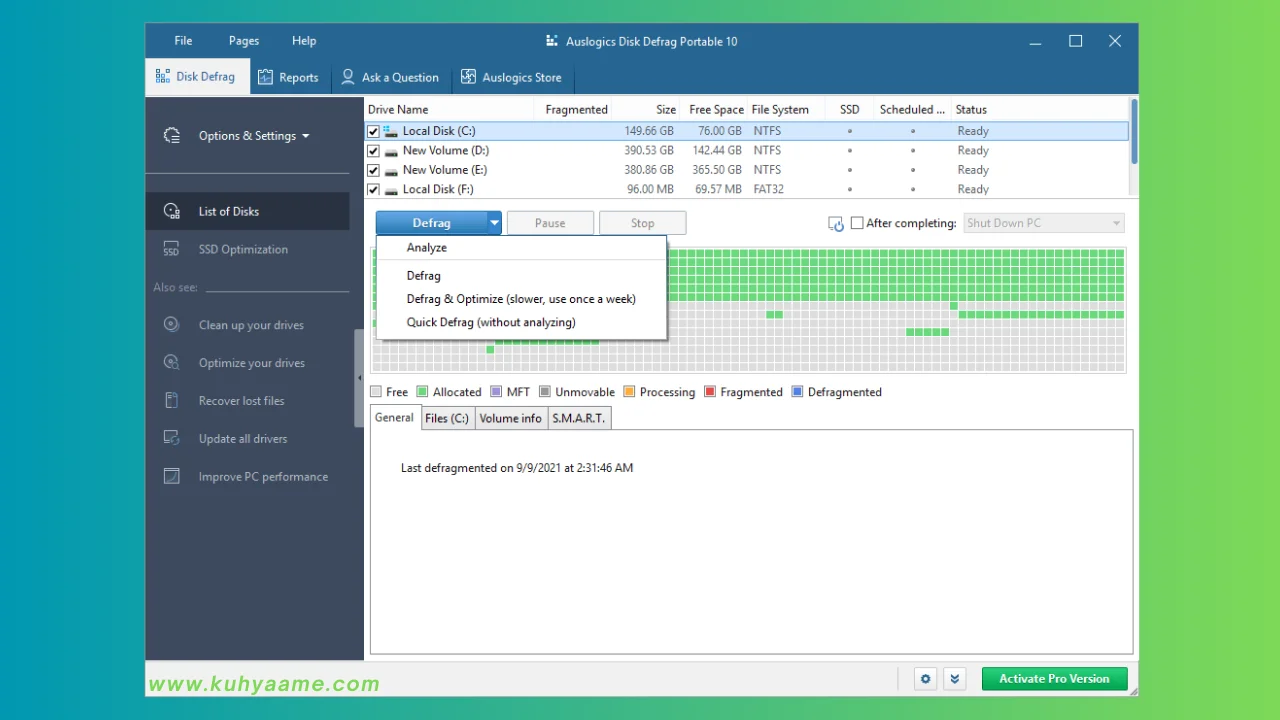Click the Disk Defrag tab icon
1280x720 pixels.
(x=163, y=77)
